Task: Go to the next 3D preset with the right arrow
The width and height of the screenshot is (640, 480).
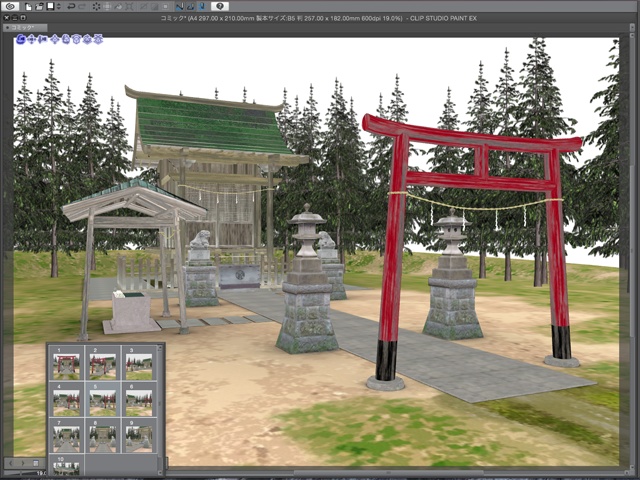Action: point(23,463)
